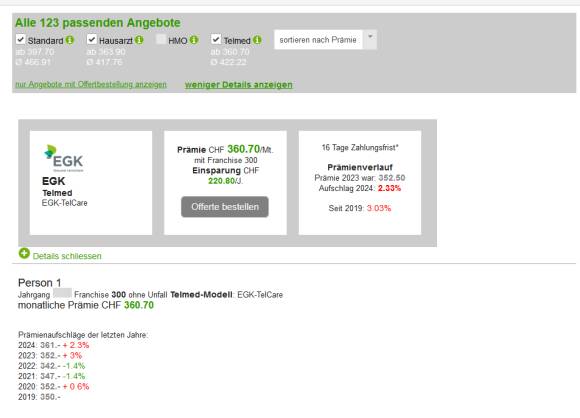Uncheck the Telmed model checkbox
Image resolution: width=580 pixels, height=418 pixels.
[x=216, y=39]
